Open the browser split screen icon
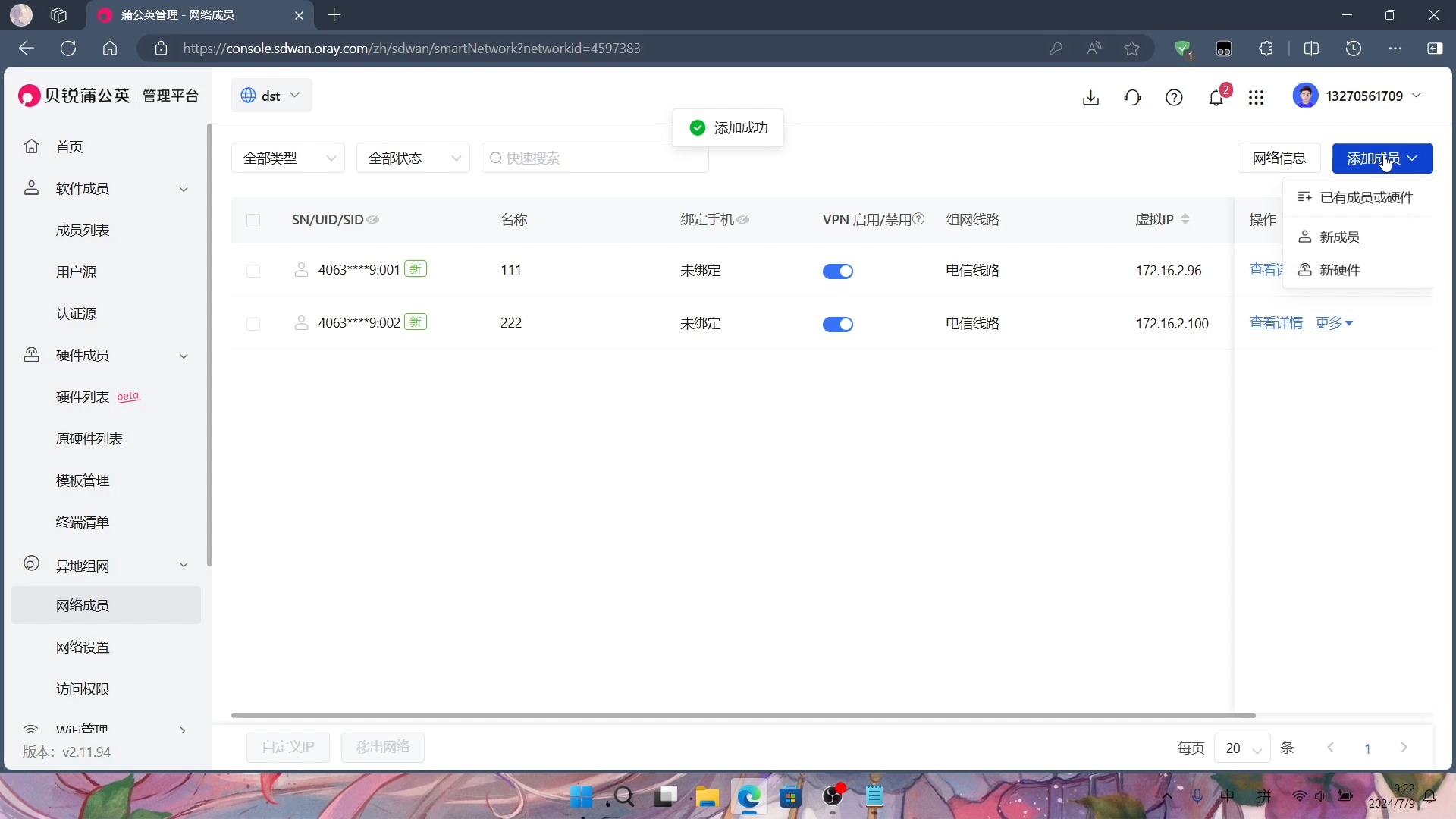1456x819 pixels. [x=1311, y=49]
